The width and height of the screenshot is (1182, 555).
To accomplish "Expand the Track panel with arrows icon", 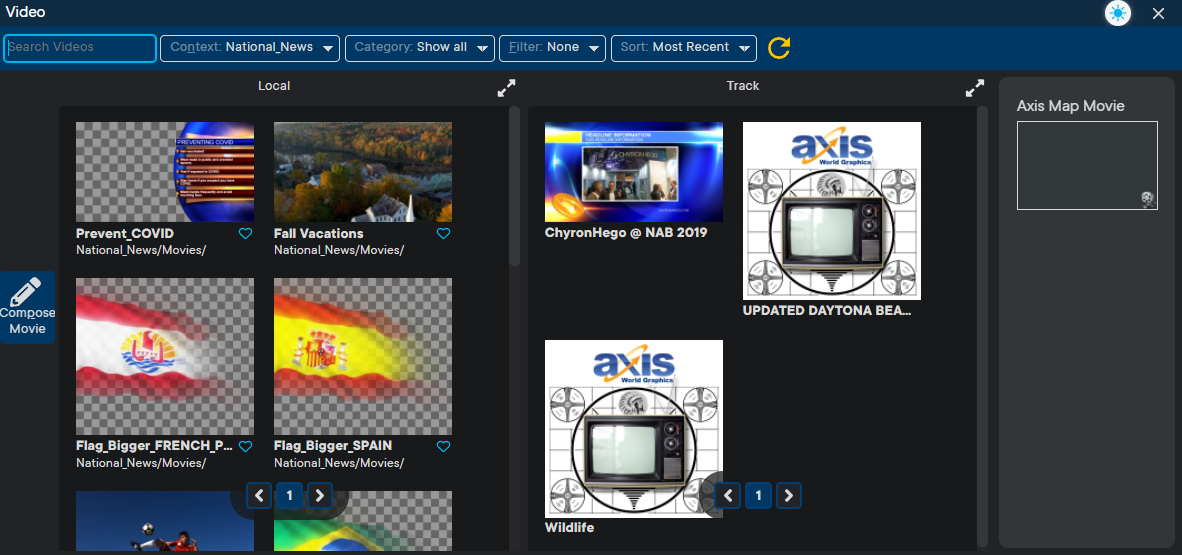I will [x=974, y=88].
